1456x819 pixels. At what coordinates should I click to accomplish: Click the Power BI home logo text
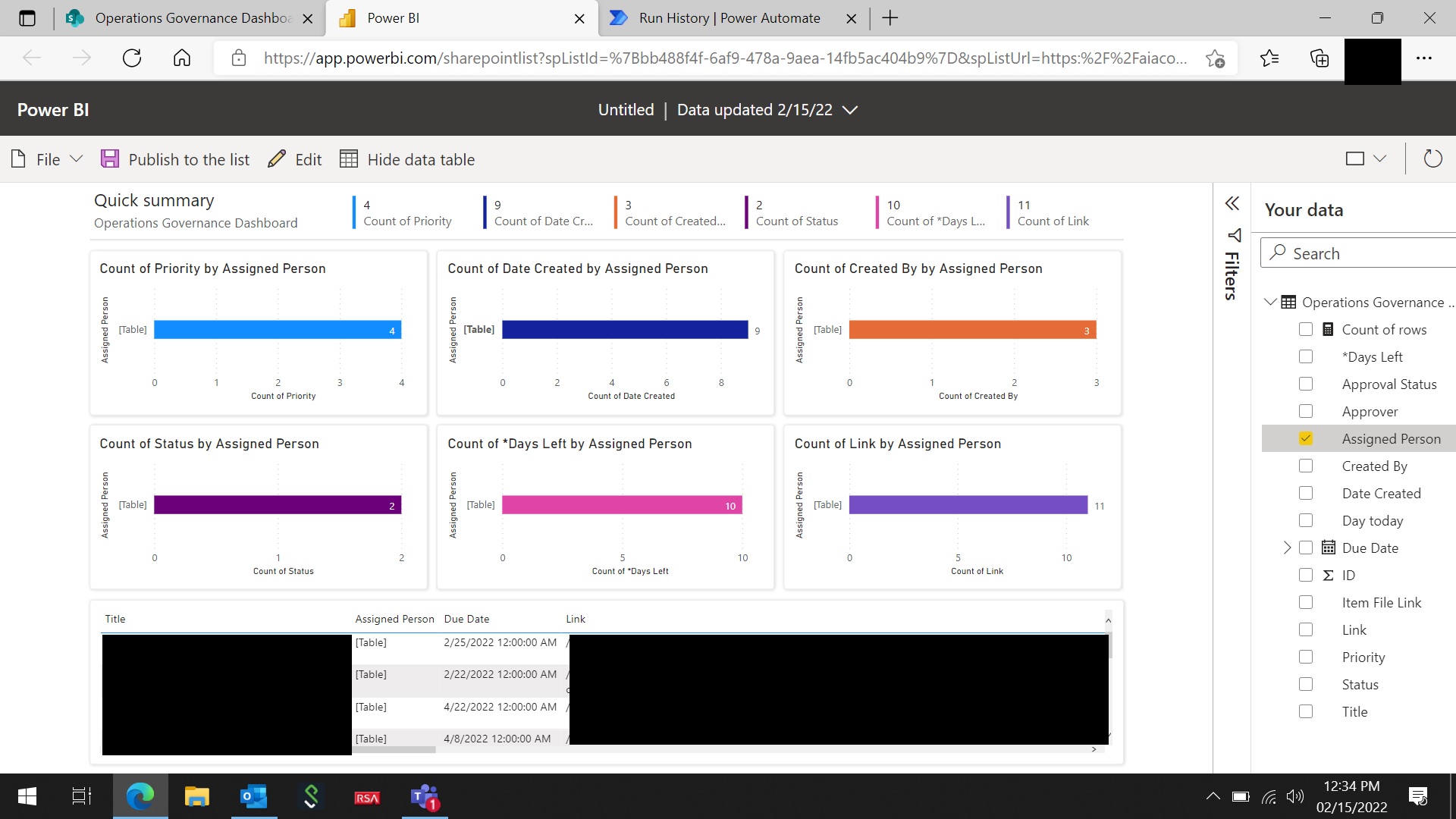(x=53, y=110)
